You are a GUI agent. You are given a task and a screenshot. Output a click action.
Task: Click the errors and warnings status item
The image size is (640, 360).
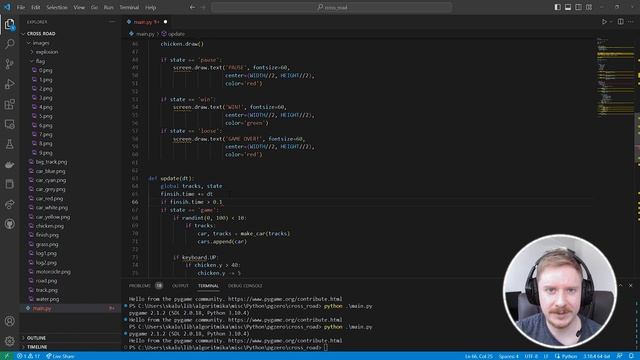point(29,356)
